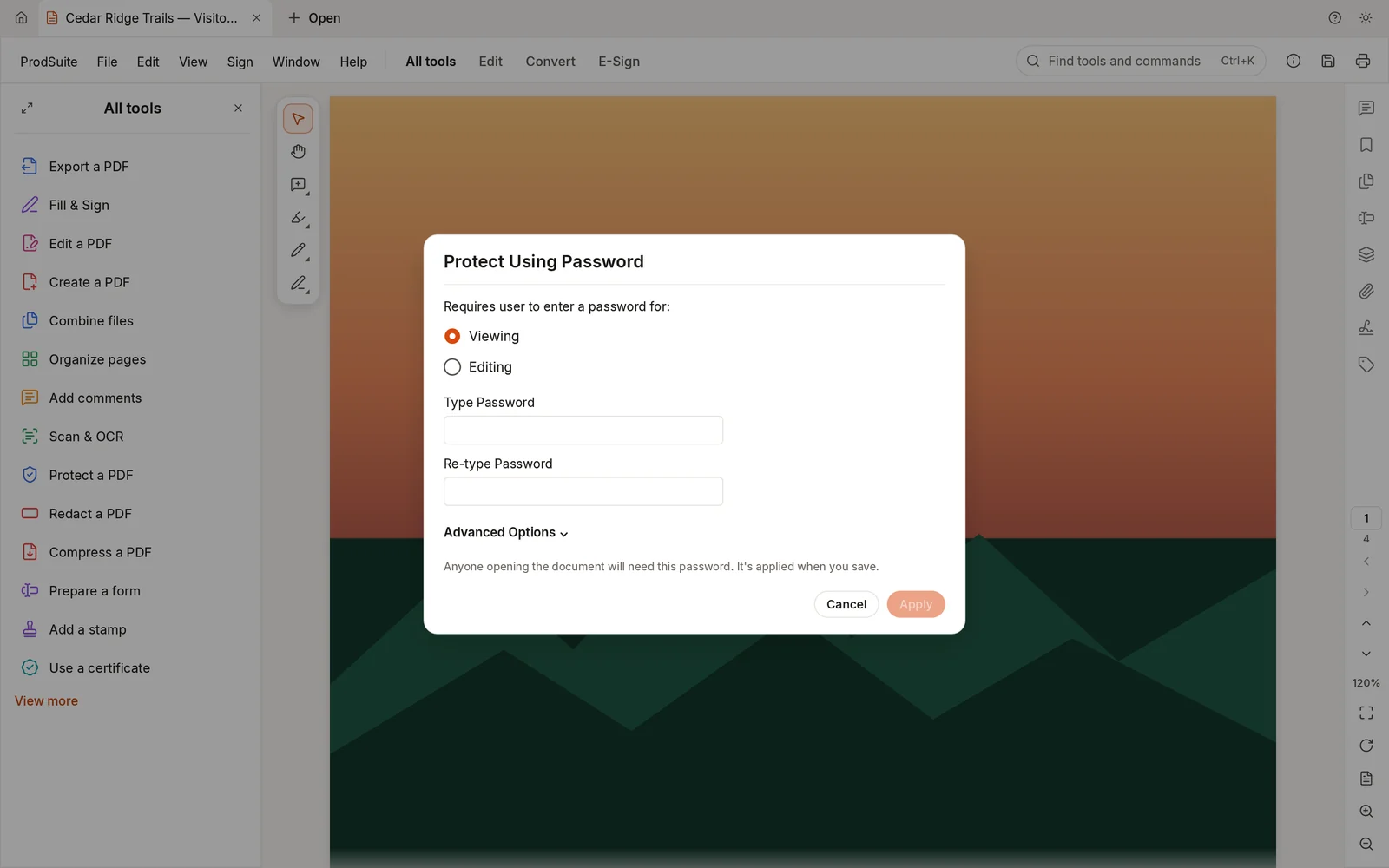1389x868 pixels.
Task: Go to the home icon
Action: coord(21,17)
